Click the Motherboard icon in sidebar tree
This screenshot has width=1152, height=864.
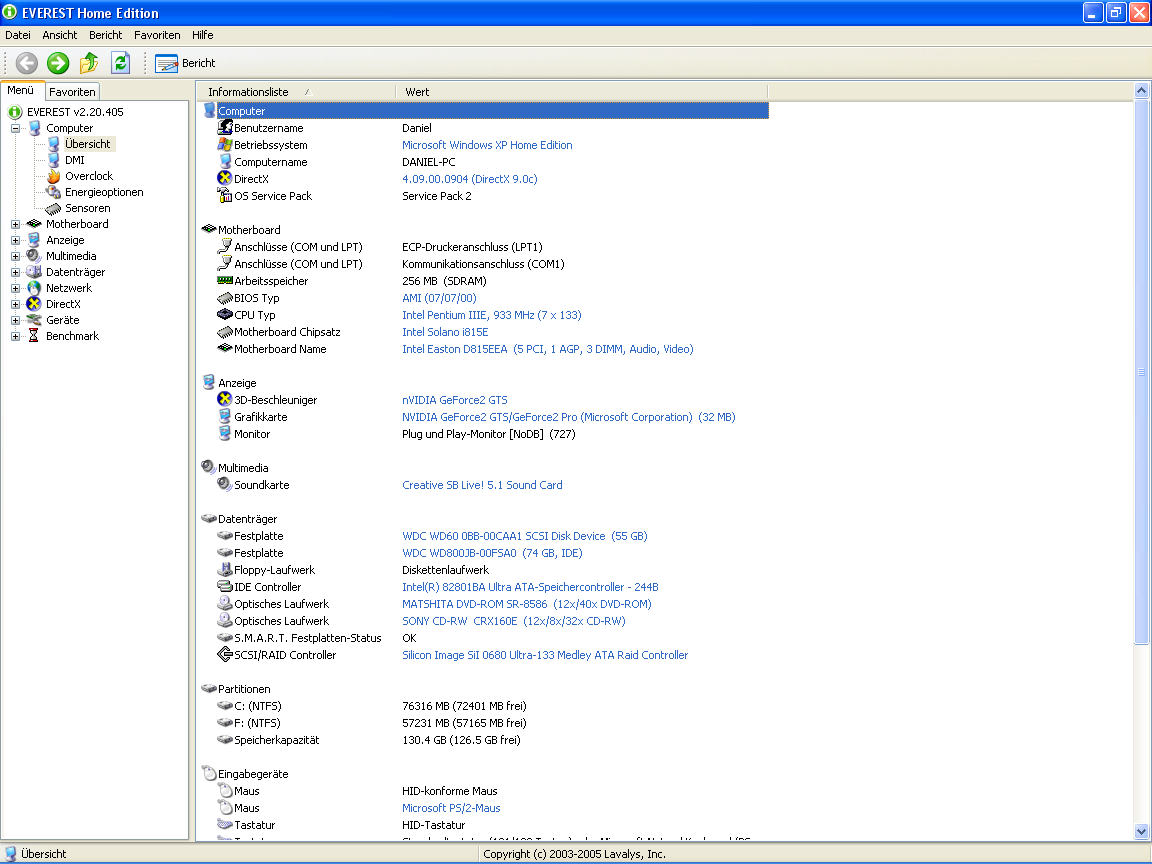point(34,224)
